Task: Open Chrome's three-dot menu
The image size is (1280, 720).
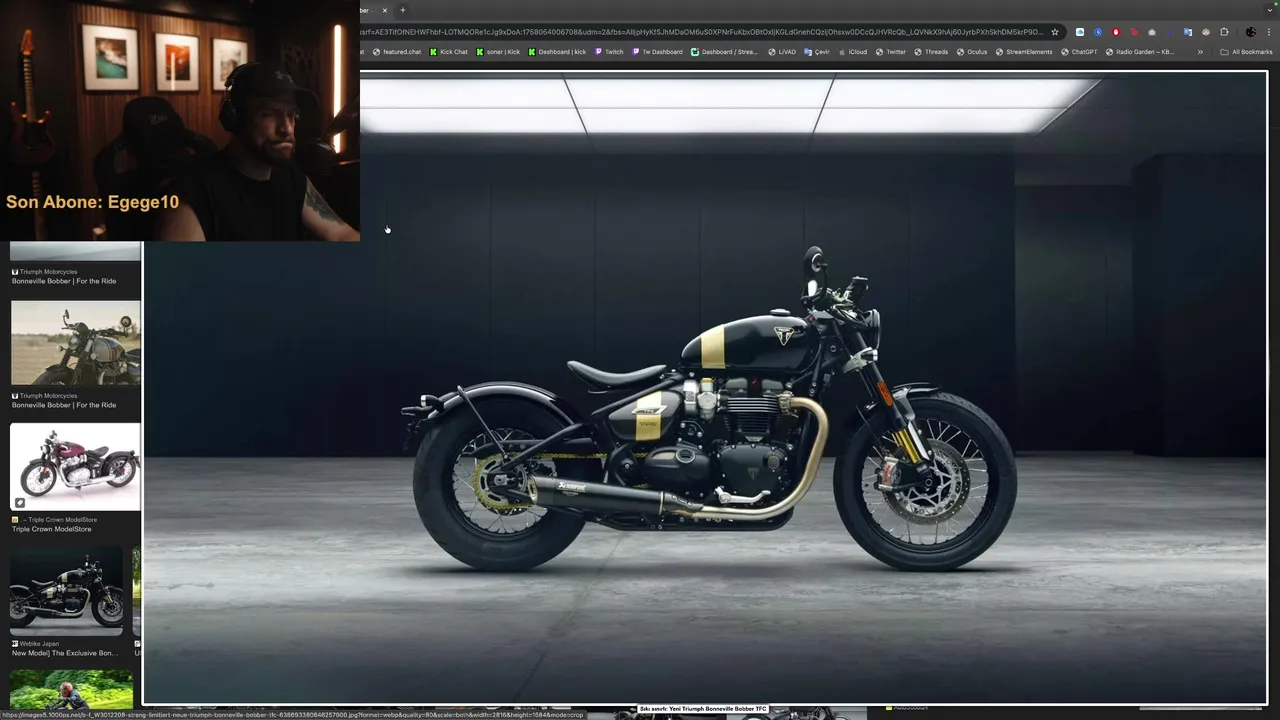Action: (1269, 32)
